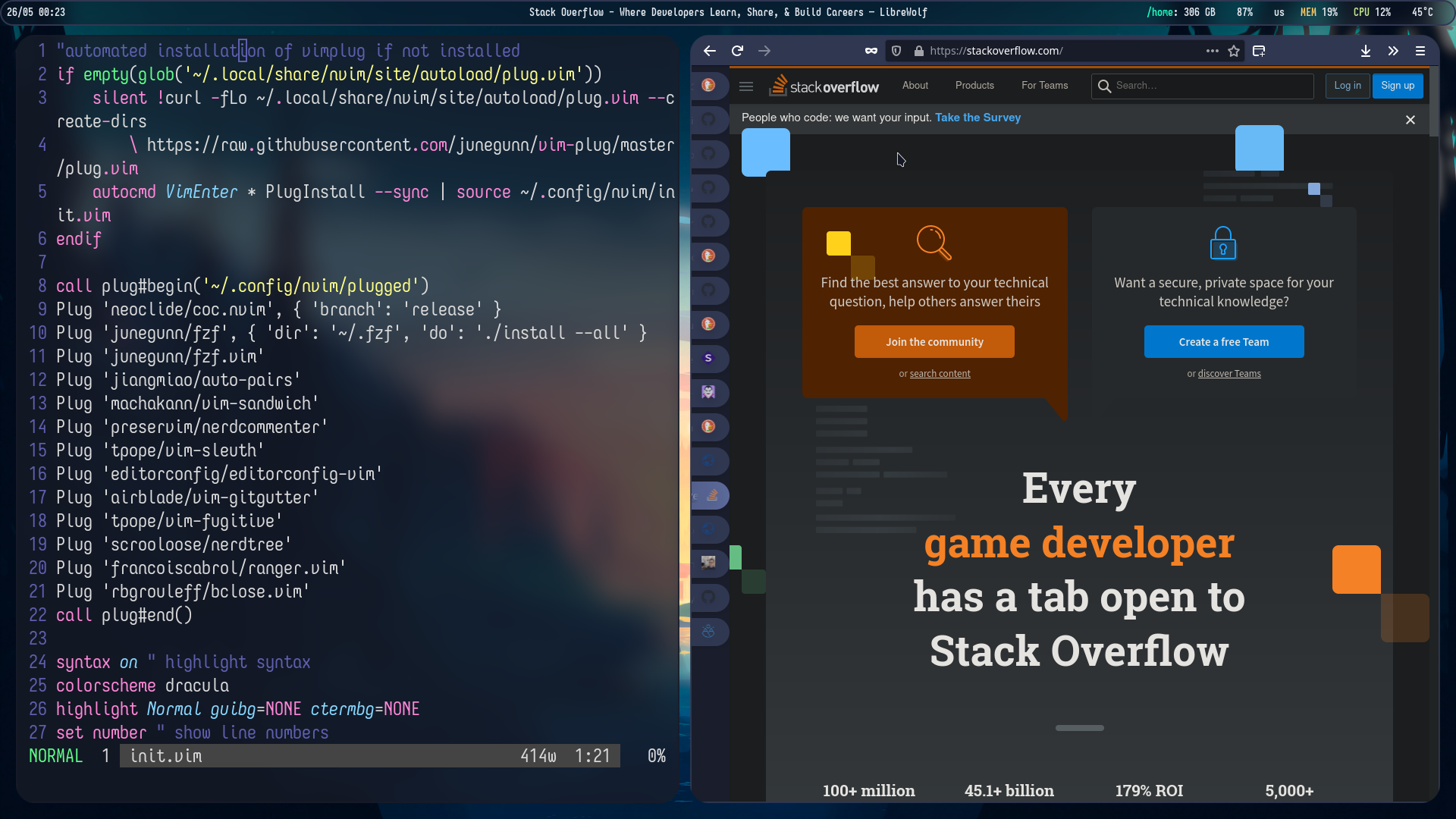The height and width of the screenshot is (819, 1456).
Task: Open the tracking protection shield icon
Action: point(896,51)
